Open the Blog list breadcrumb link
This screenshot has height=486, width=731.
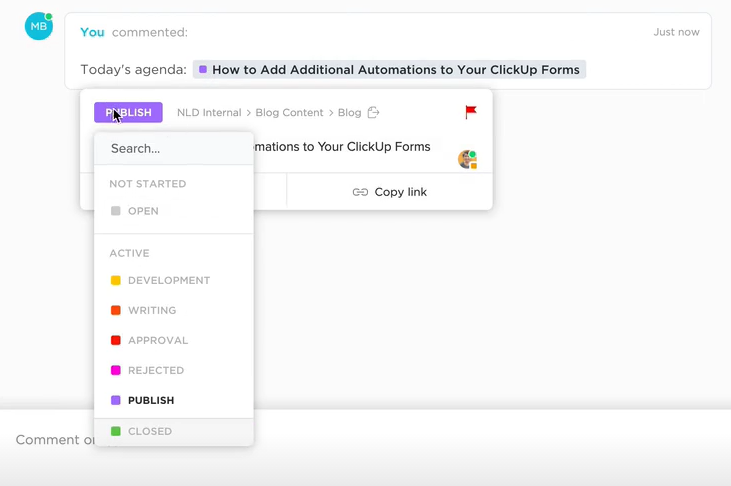[x=349, y=112]
